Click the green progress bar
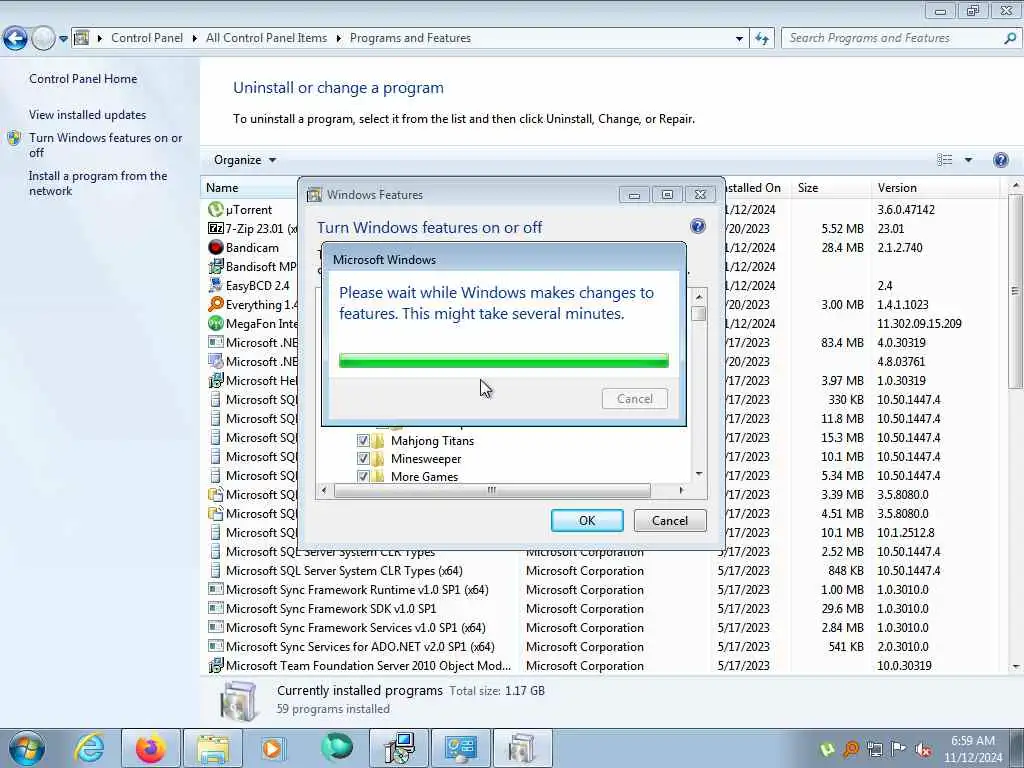This screenshot has height=768, width=1024. tap(504, 360)
